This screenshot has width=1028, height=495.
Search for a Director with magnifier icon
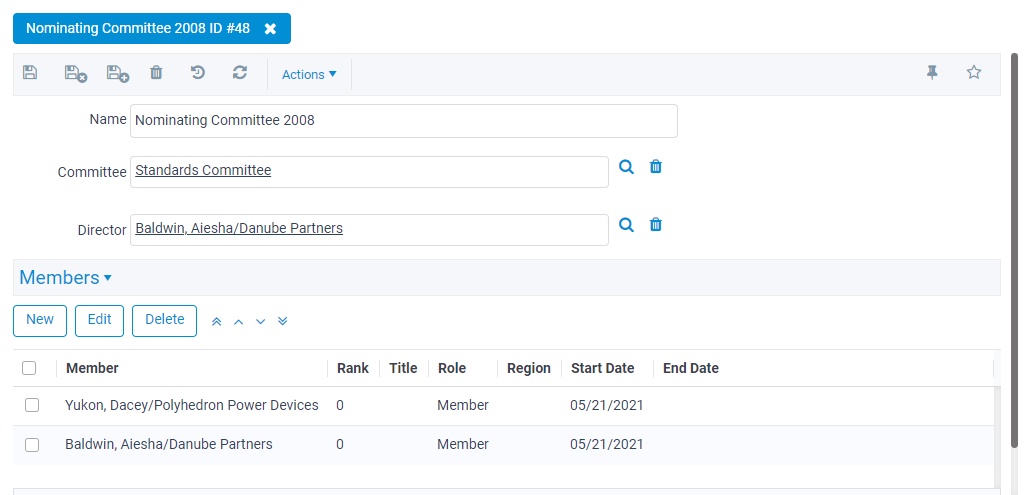pyautogui.click(x=627, y=226)
